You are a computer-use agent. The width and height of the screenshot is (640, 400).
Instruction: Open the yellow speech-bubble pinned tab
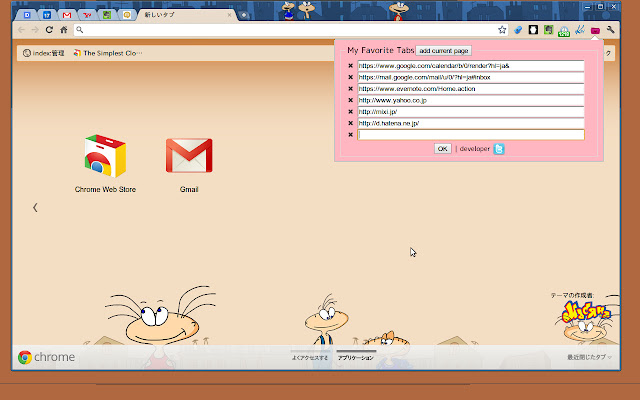127,15
